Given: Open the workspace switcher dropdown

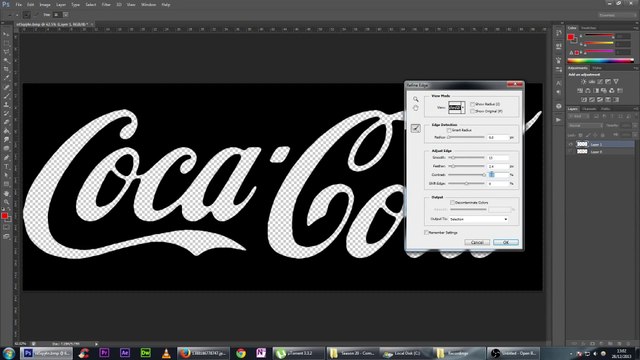Looking at the screenshot, I should tap(618, 15).
